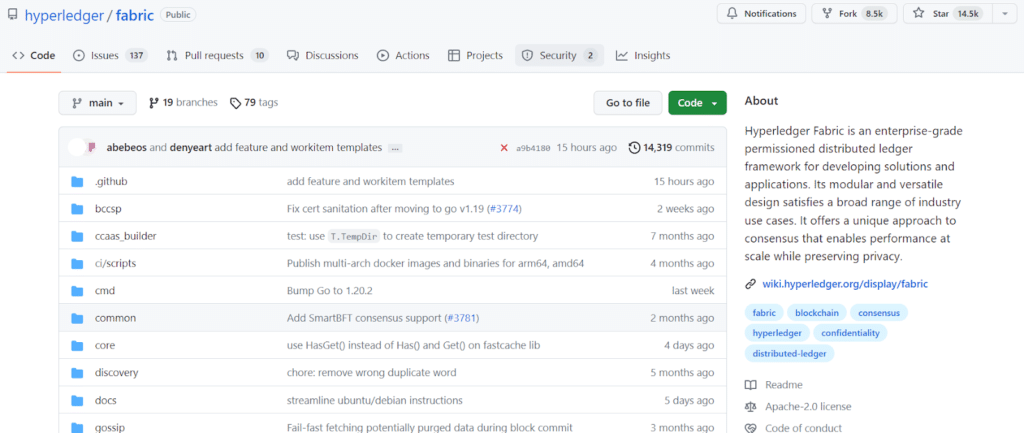This screenshot has width=1024, height=433.
Task: Select the blockchain topic tag
Action: point(817,313)
